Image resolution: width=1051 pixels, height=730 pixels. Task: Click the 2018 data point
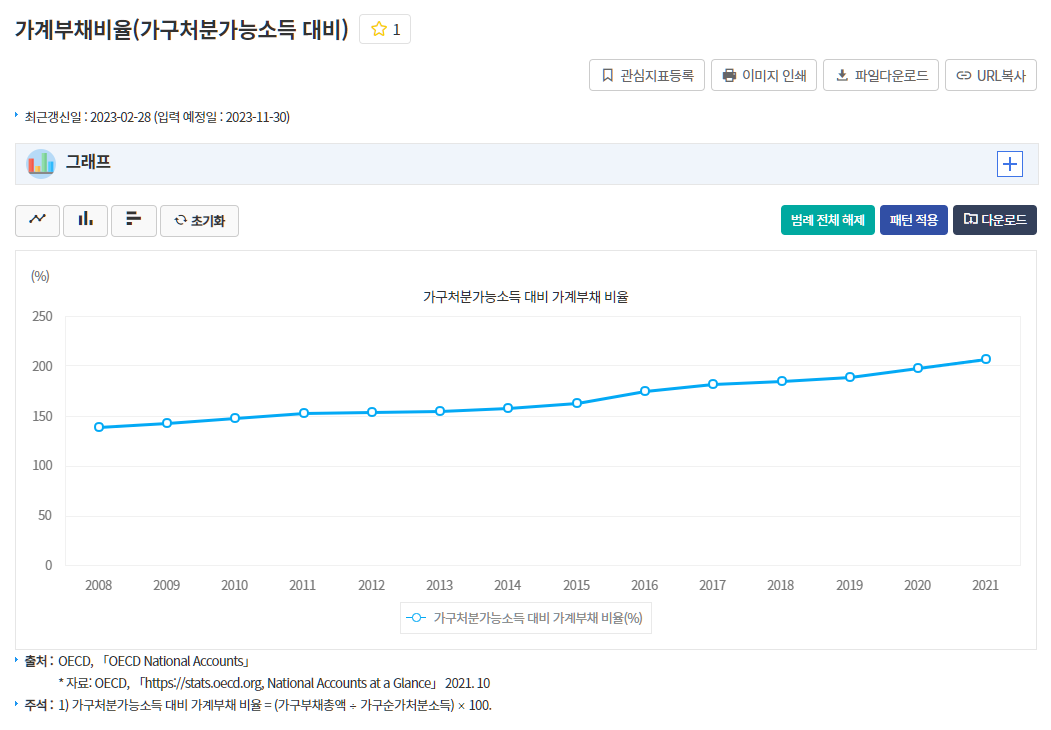coord(782,381)
